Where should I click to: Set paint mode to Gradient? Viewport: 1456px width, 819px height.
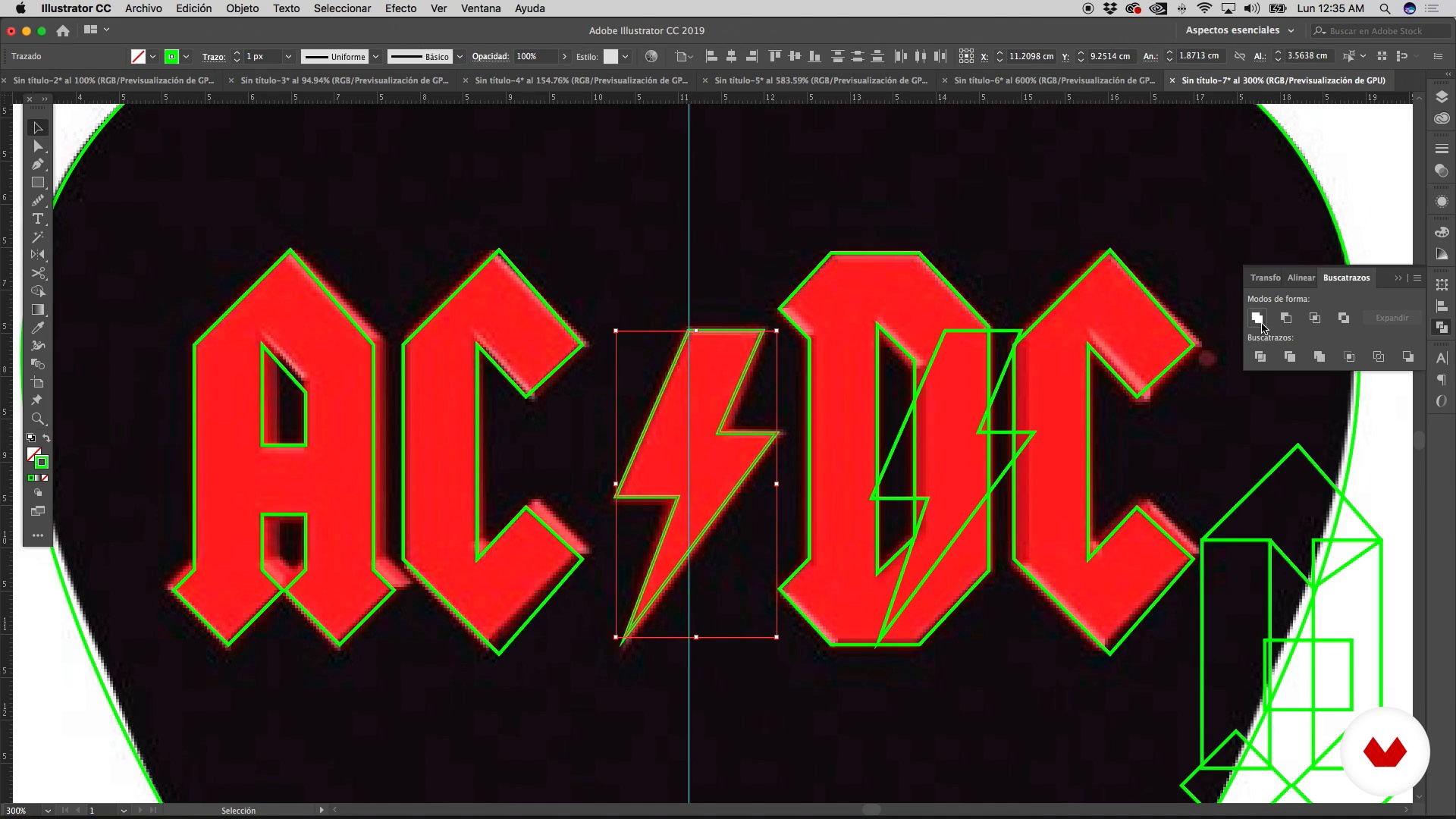pyautogui.click(x=38, y=478)
